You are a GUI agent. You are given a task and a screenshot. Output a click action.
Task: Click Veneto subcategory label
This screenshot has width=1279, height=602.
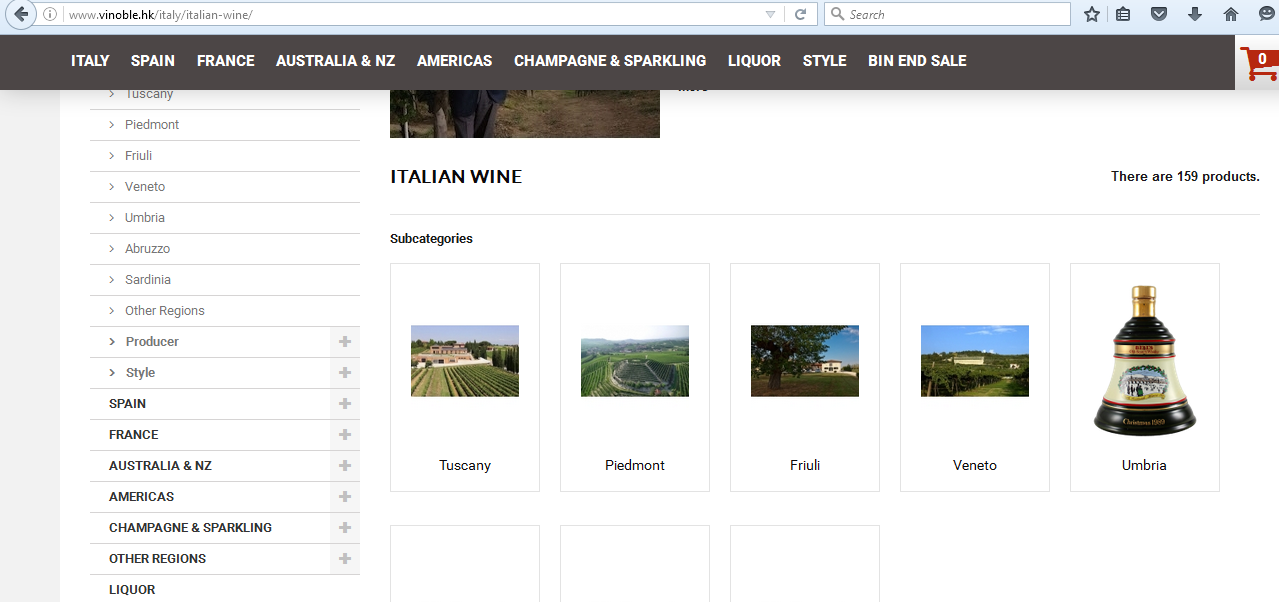click(x=975, y=466)
